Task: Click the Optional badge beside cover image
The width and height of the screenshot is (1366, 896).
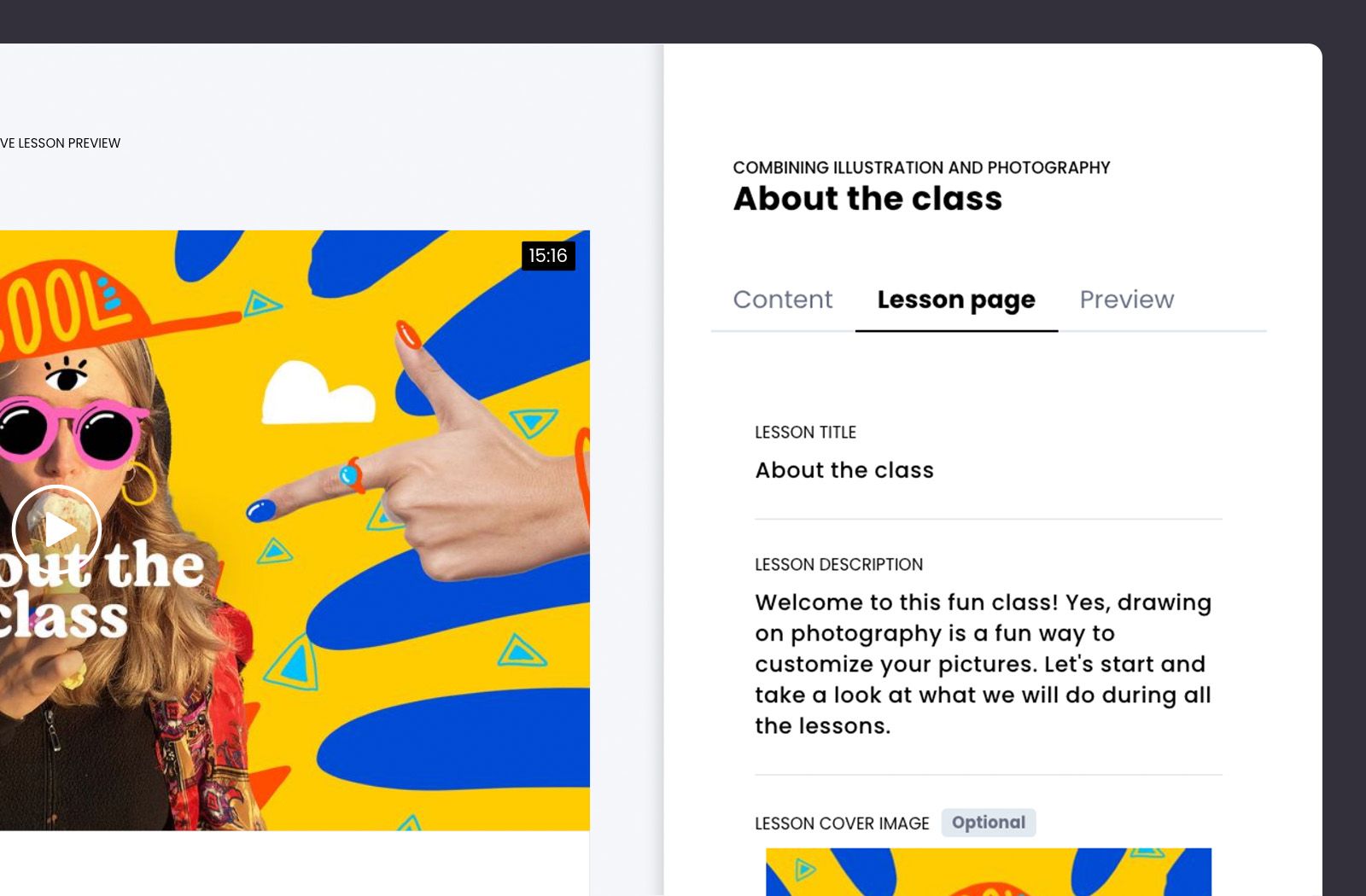Action: coord(989,823)
